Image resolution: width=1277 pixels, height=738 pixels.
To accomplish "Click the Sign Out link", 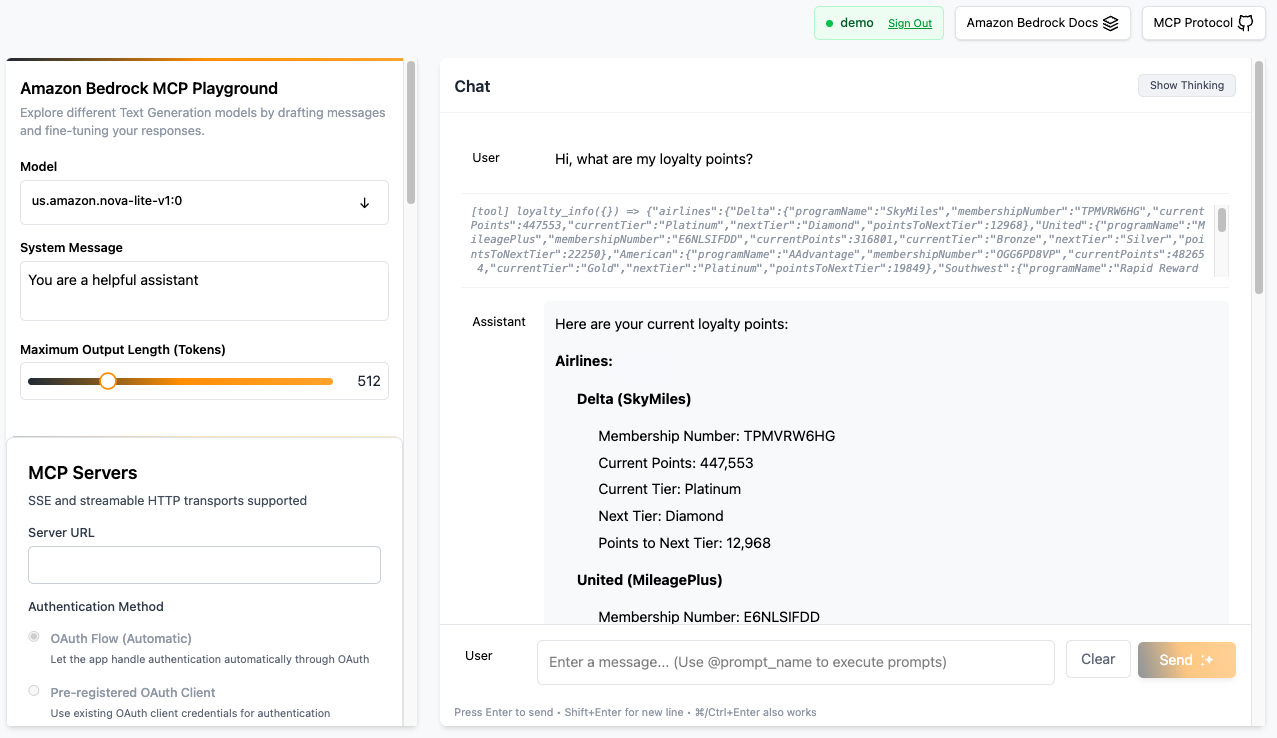I will pyautogui.click(x=910, y=23).
